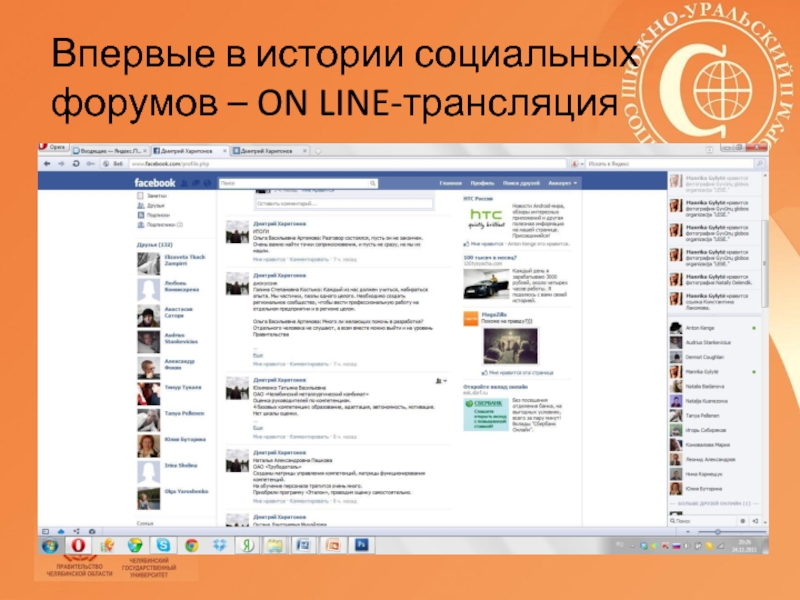
Task: Click the HTC Россия ad logo
Action: [486, 219]
